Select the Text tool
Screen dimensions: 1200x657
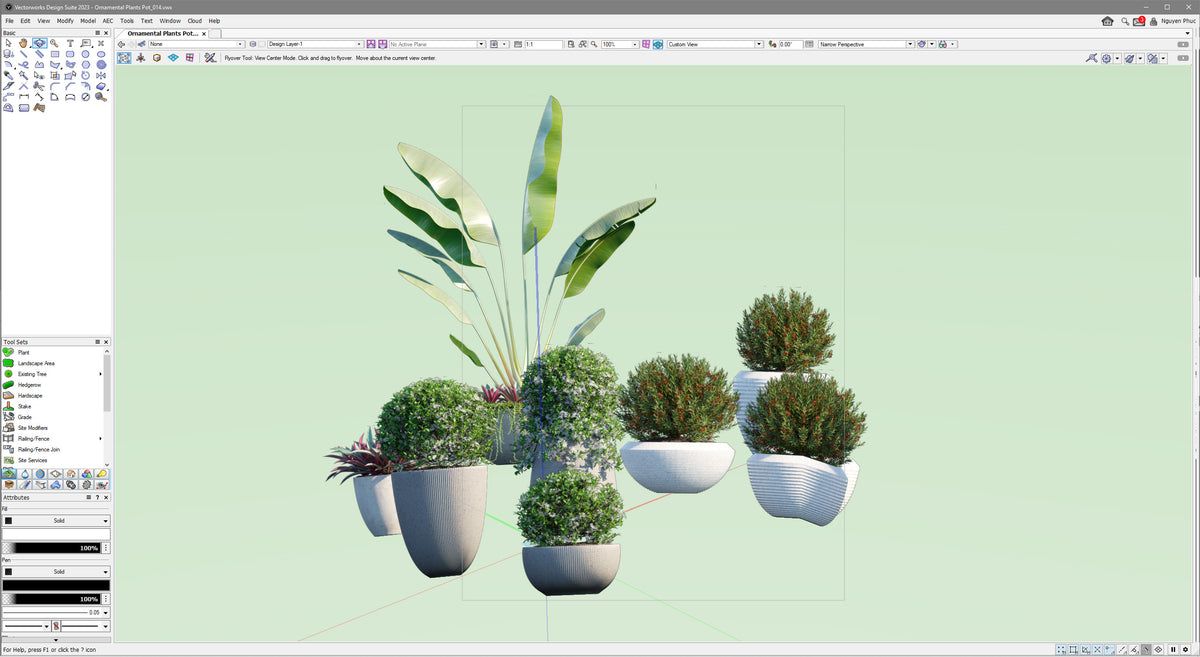pos(70,43)
